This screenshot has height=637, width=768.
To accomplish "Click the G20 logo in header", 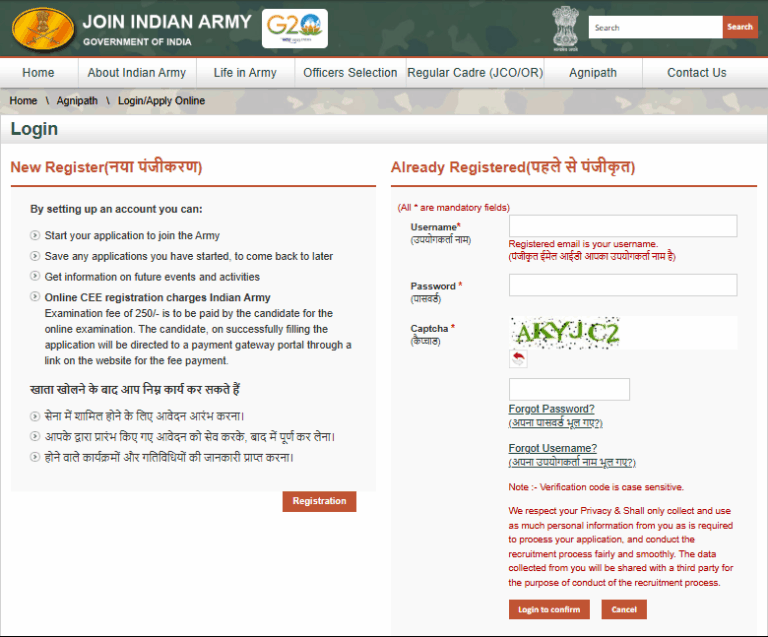I will [x=294, y=29].
